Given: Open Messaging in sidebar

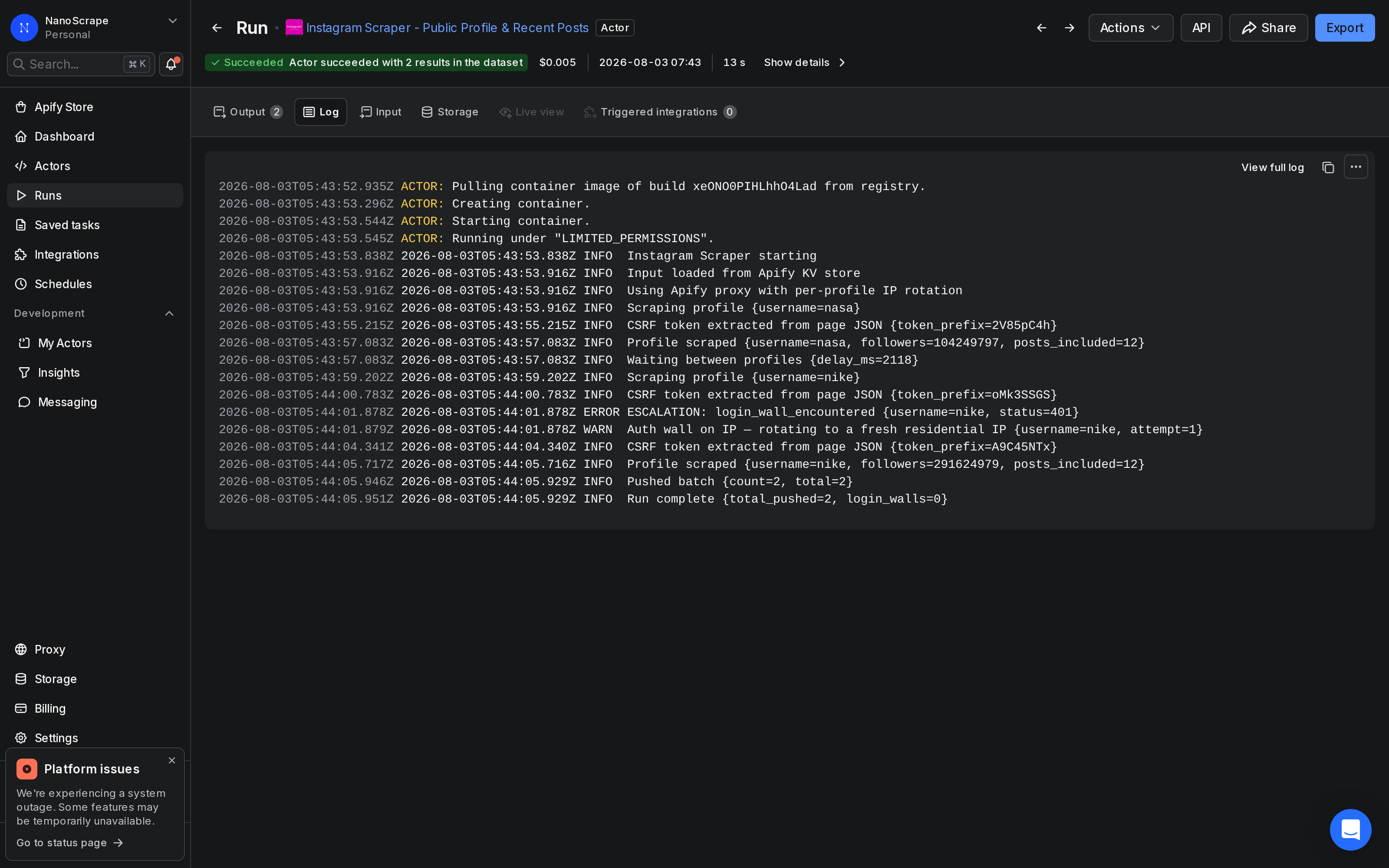Looking at the screenshot, I should click(x=95, y=402).
